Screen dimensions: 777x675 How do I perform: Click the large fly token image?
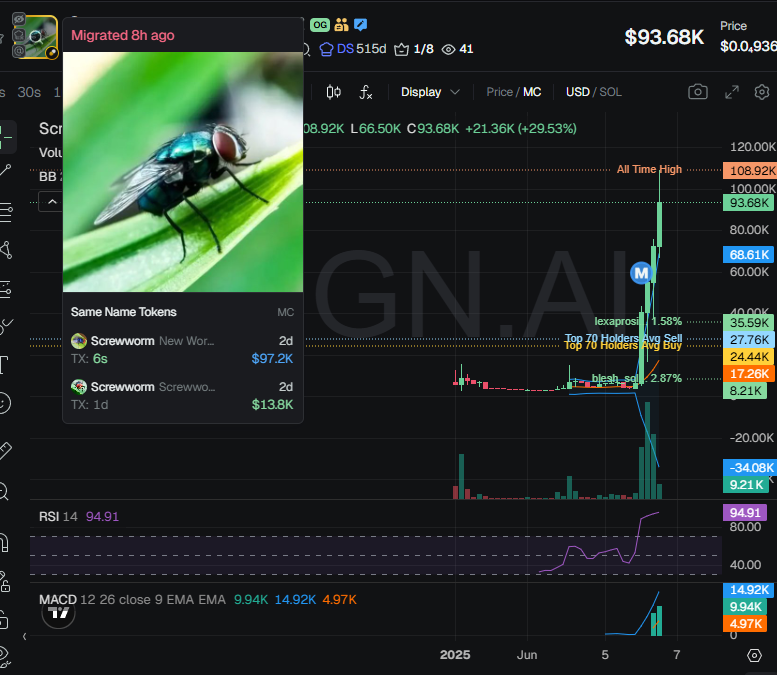183,172
